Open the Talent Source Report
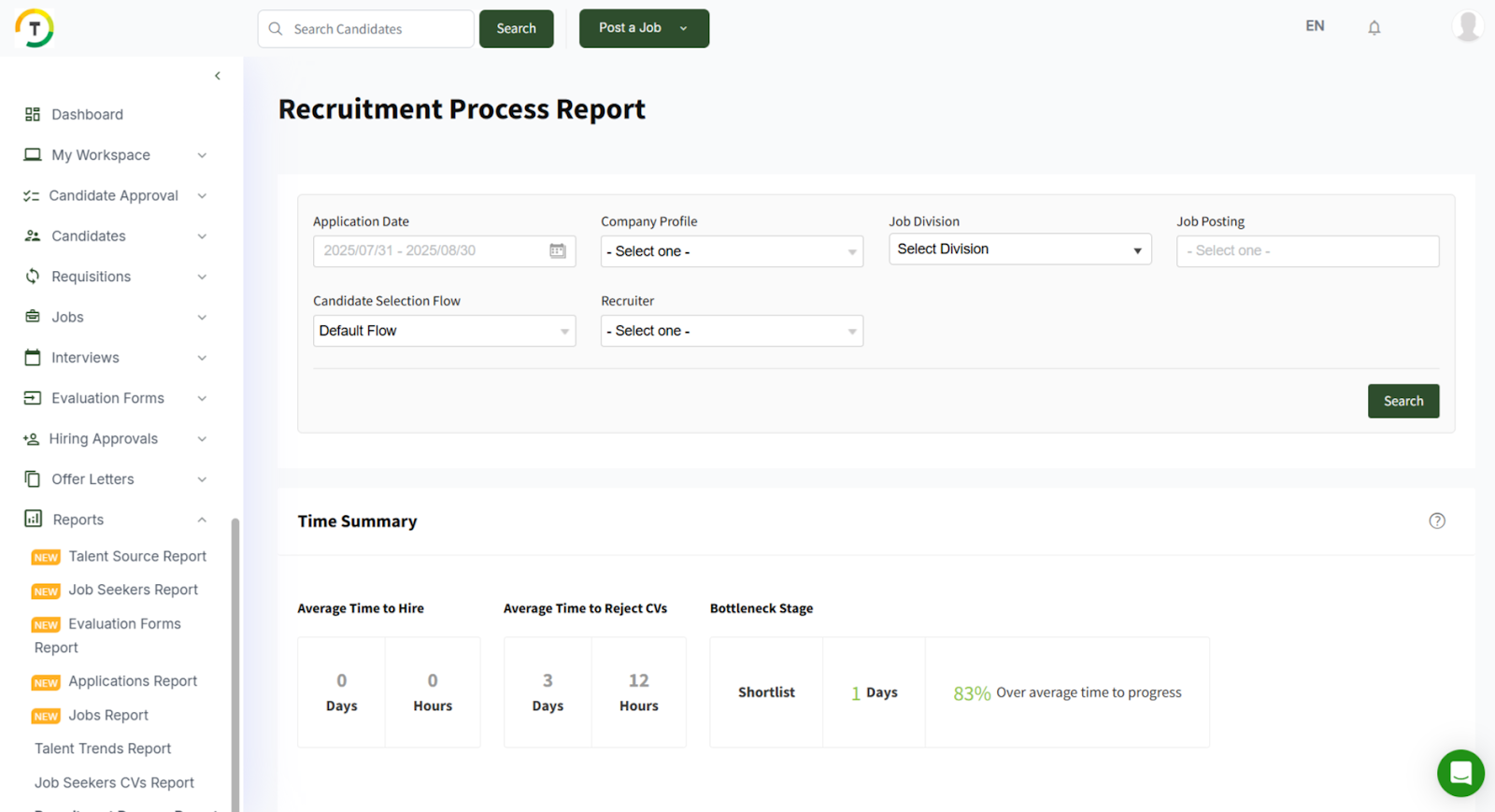Image resolution: width=1495 pixels, height=812 pixels. [137, 556]
